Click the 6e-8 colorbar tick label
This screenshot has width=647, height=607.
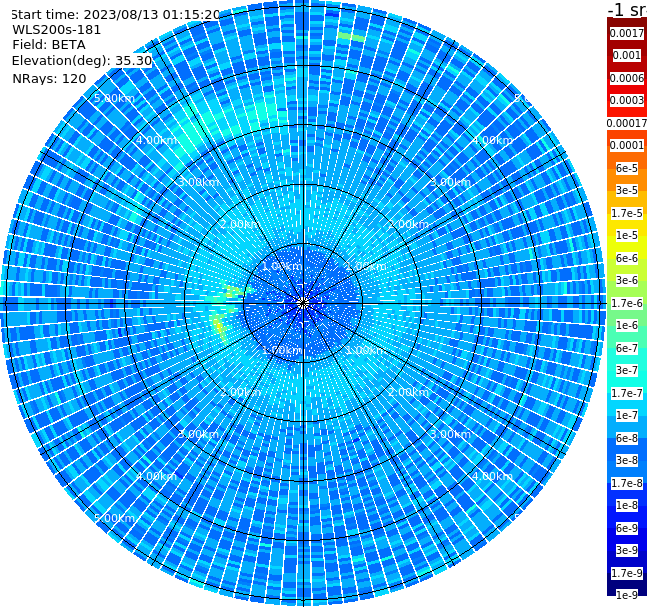pyautogui.click(x=627, y=438)
